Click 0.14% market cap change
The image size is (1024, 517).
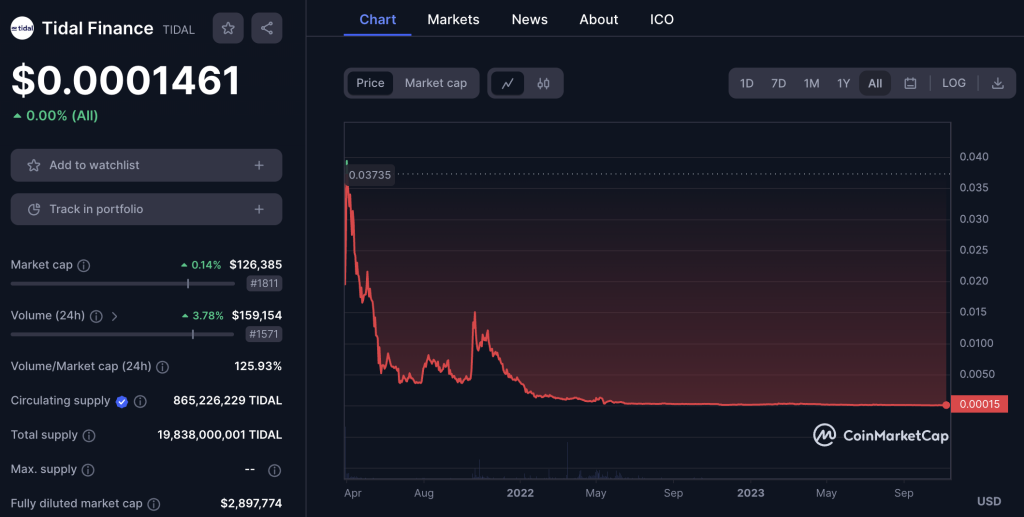point(200,265)
